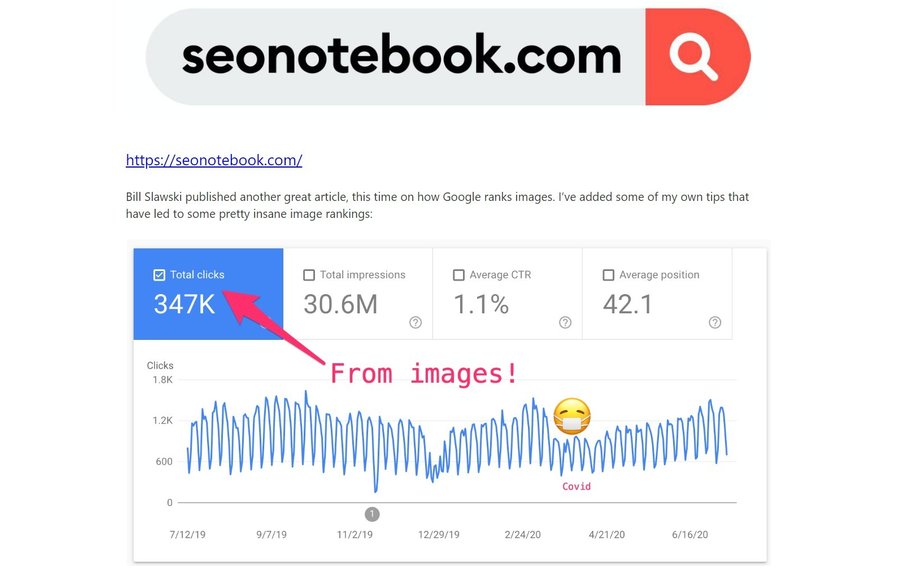Screen dimensions: 920x575
Task: Click the red search magnifier button
Action: tap(697, 57)
